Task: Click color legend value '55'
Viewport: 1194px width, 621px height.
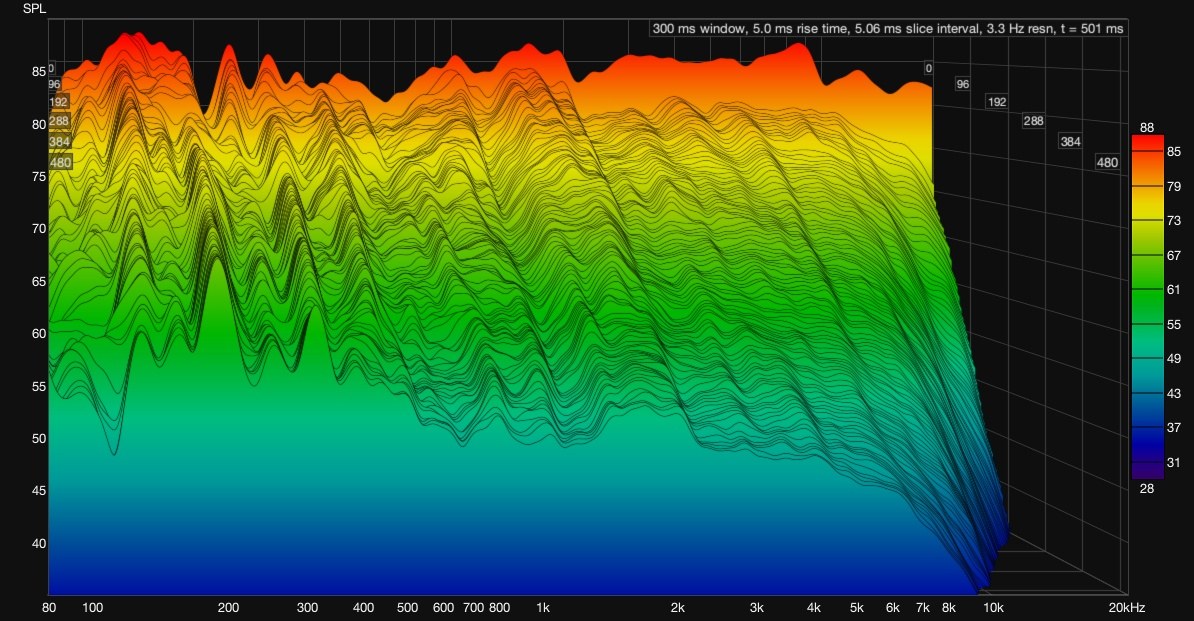Action: coord(1173,325)
